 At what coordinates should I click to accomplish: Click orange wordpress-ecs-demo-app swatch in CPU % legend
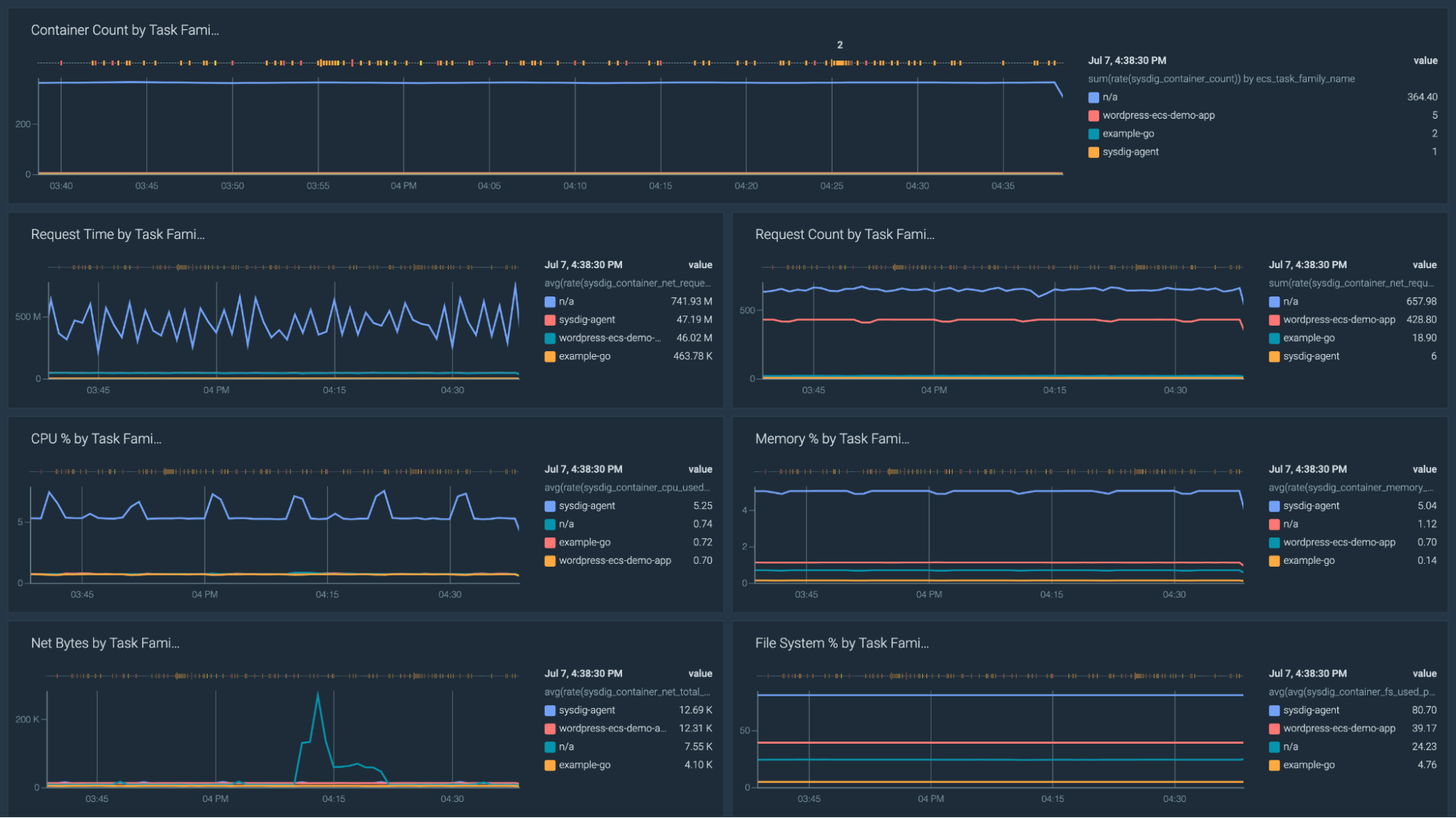point(550,561)
